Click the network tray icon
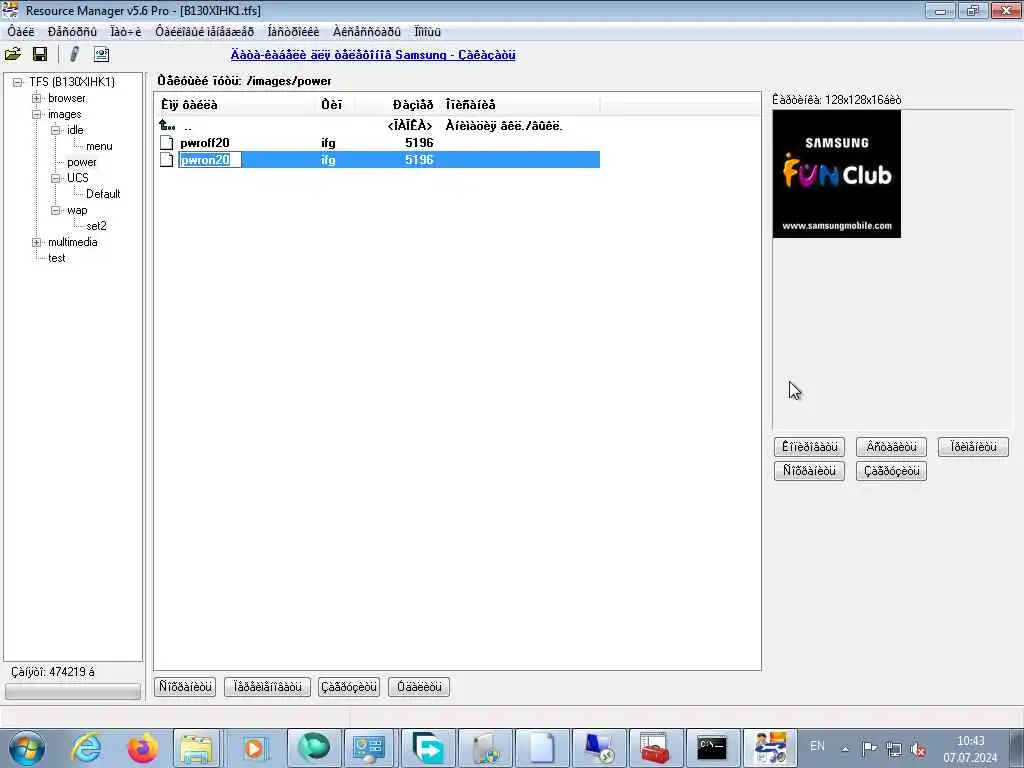This screenshot has width=1024, height=768. click(x=894, y=750)
